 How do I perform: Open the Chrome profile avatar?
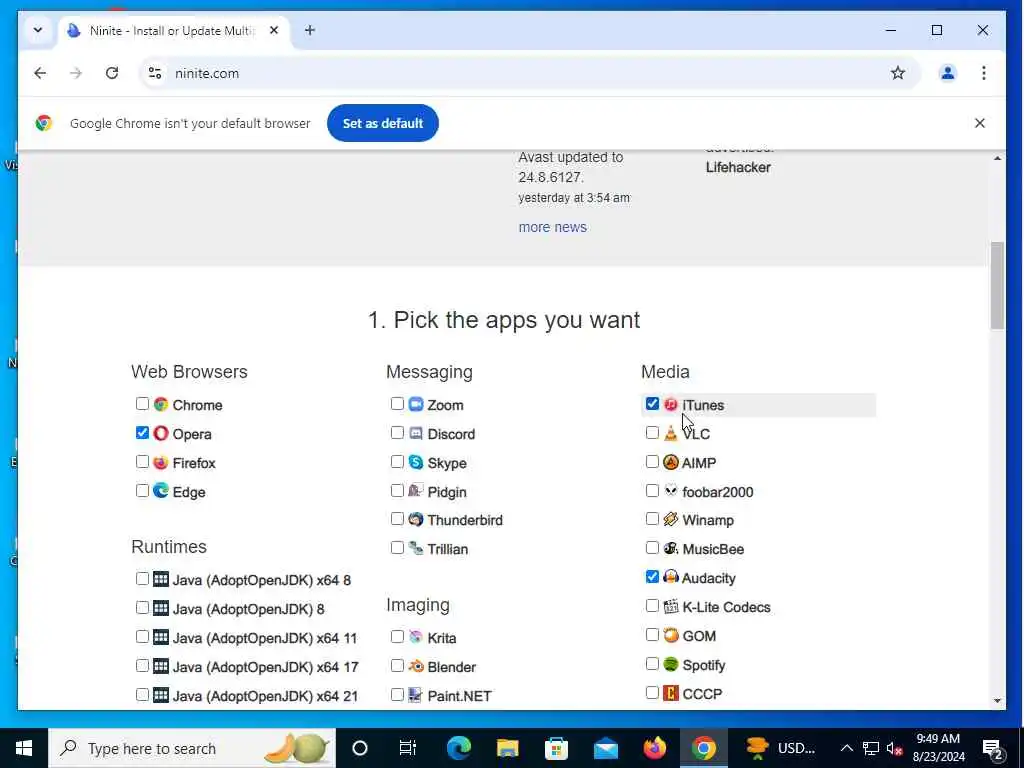click(x=948, y=73)
